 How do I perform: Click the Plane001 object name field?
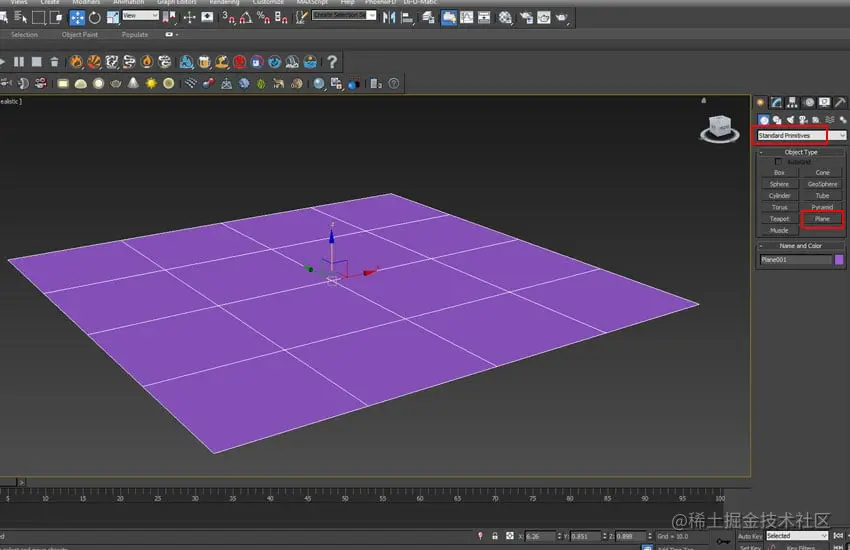[x=795, y=260]
